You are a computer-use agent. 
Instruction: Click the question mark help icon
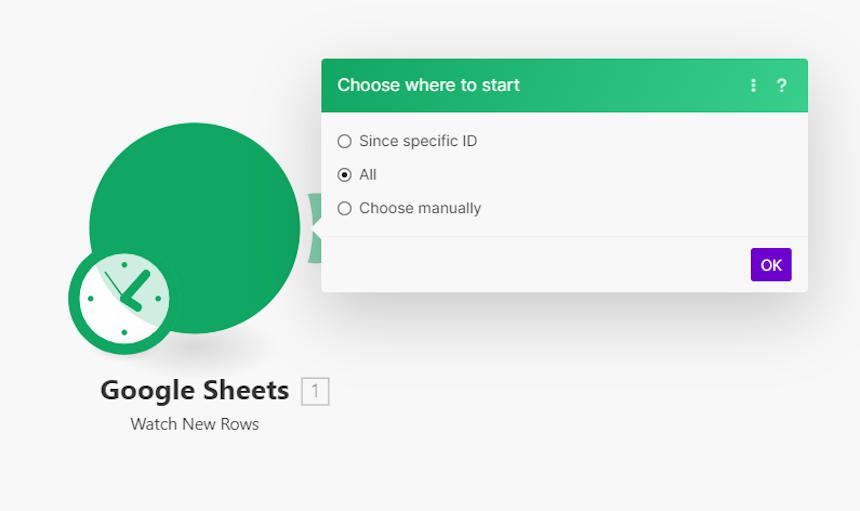click(x=782, y=85)
